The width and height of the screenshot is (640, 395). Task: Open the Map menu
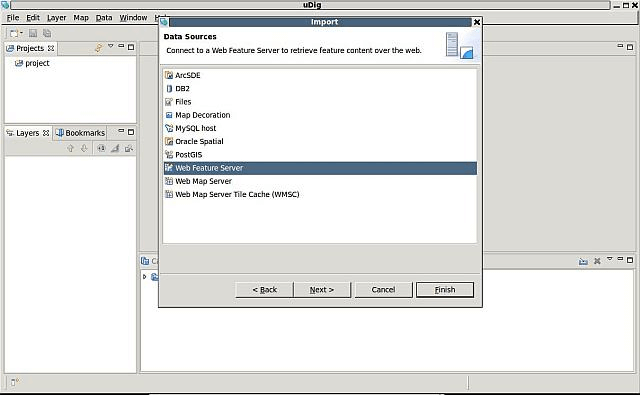pos(81,18)
